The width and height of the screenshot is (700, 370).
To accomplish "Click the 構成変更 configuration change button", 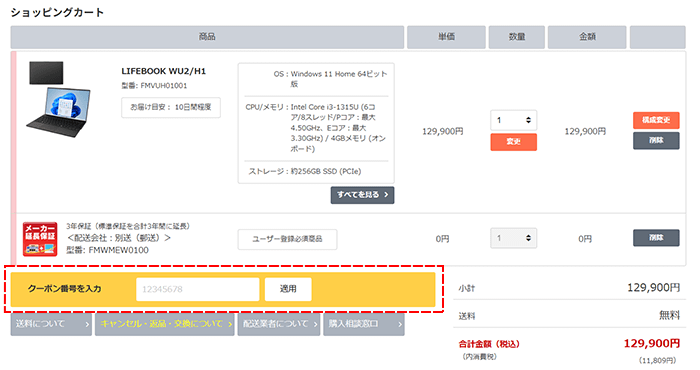I will [656, 120].
